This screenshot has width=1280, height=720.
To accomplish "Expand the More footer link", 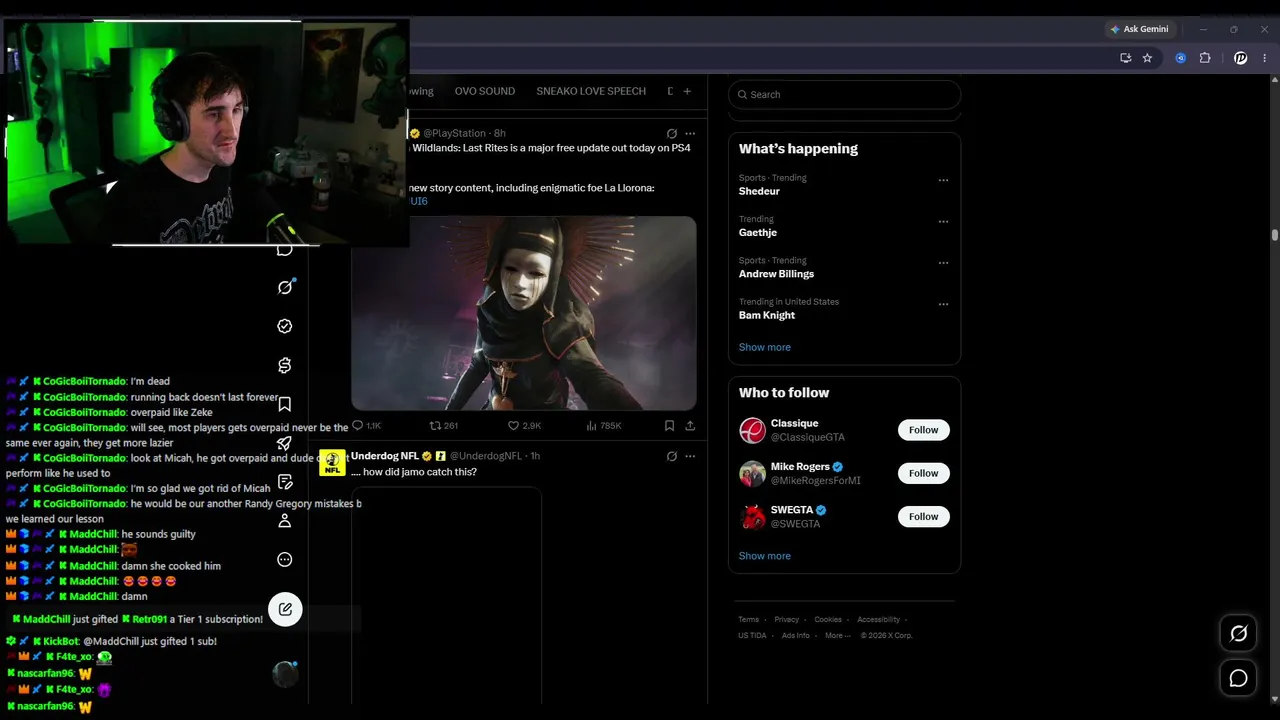I will (x=838, y=635).
